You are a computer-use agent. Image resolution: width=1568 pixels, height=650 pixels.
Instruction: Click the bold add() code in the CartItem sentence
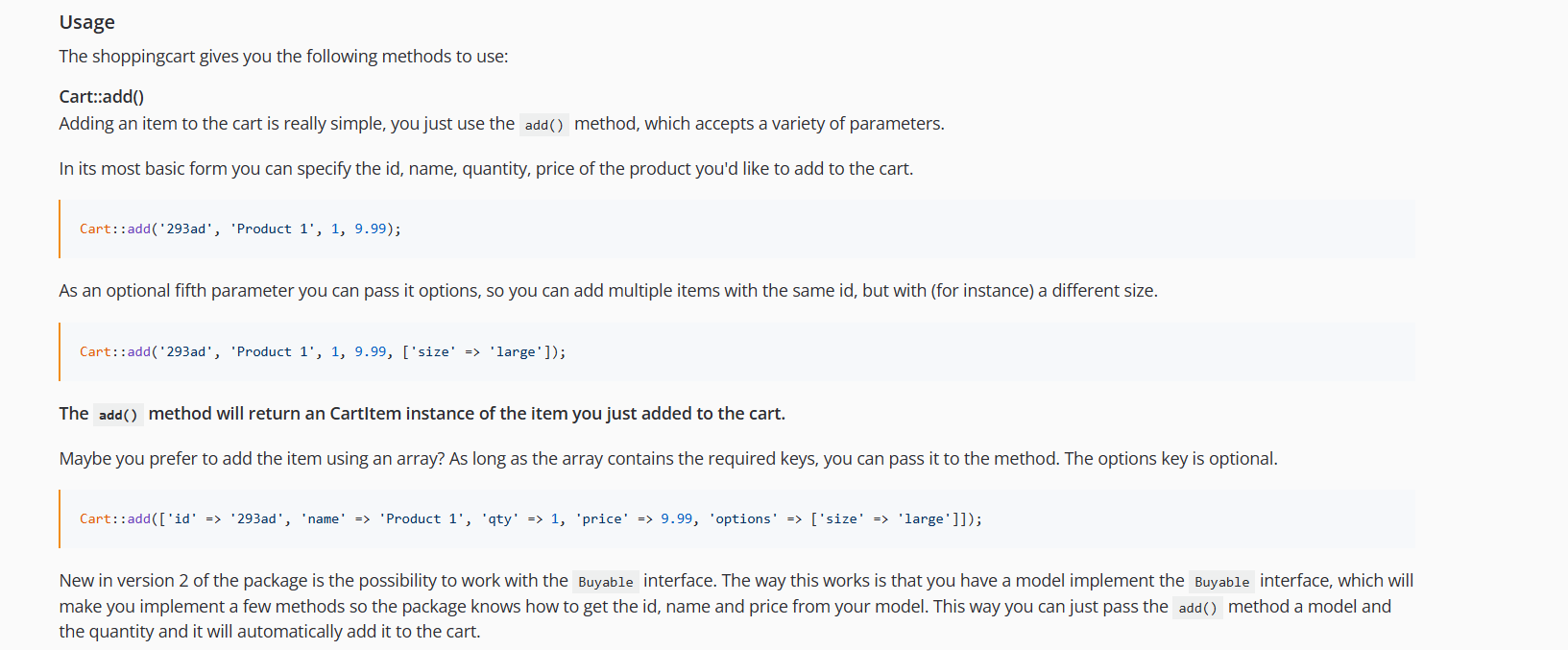pos(118,415)
